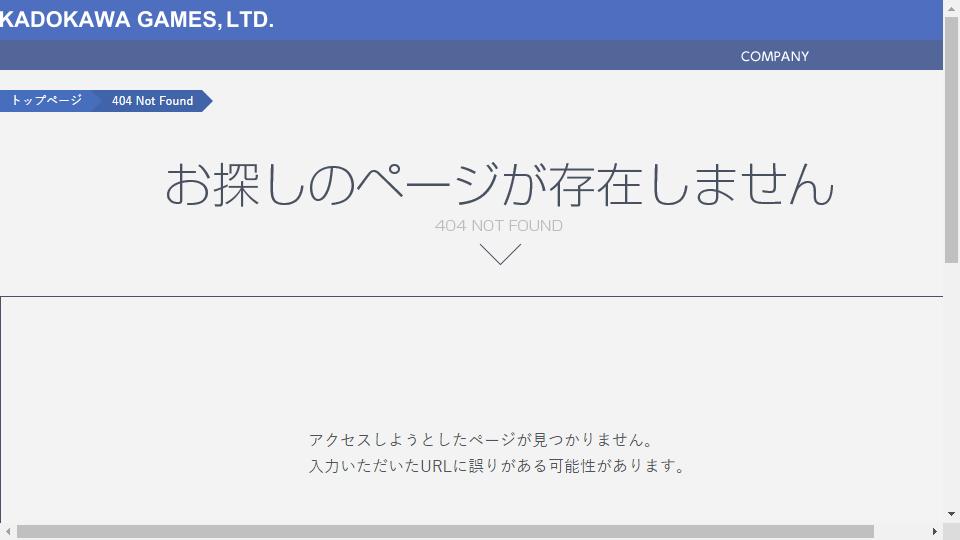
Task: Click the vertical scrollbar down arrow
Action: point(951,514)
